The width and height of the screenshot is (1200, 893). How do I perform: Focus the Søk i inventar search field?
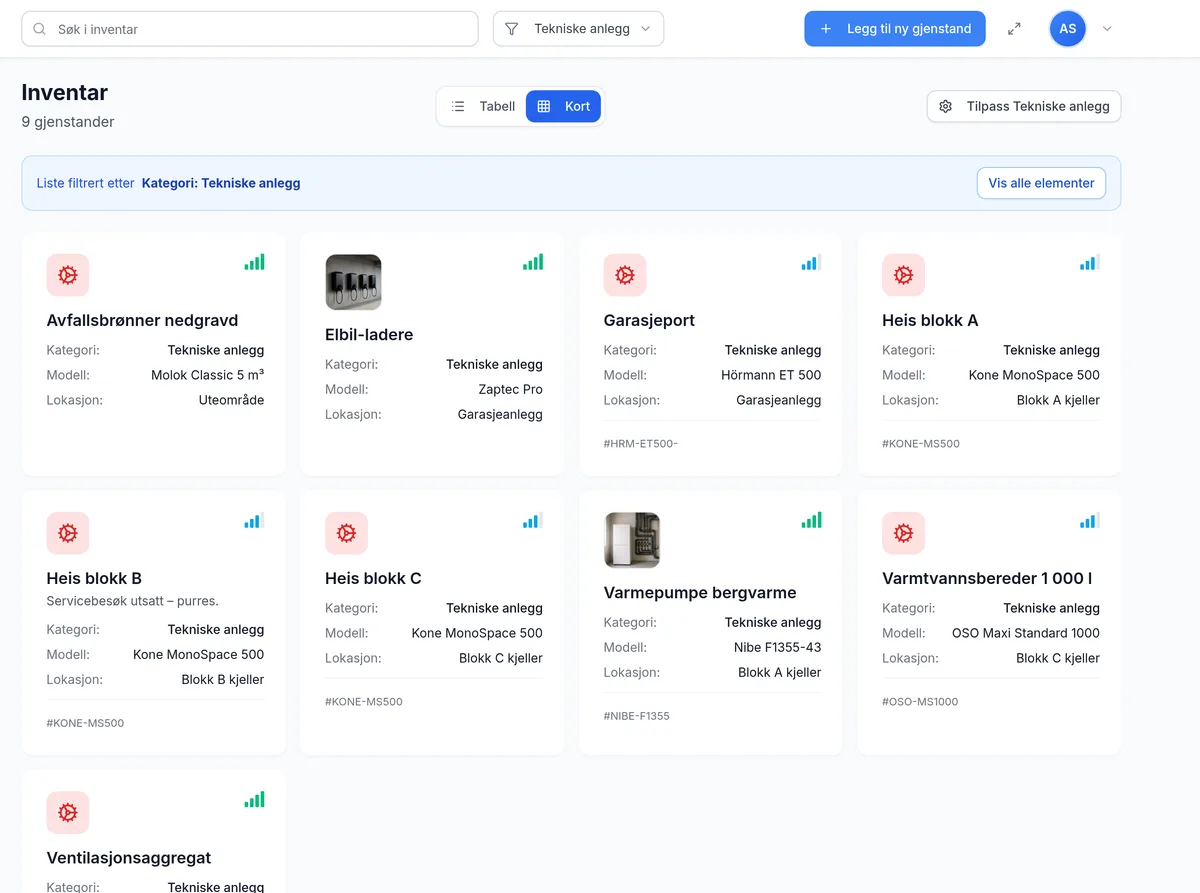250,29
